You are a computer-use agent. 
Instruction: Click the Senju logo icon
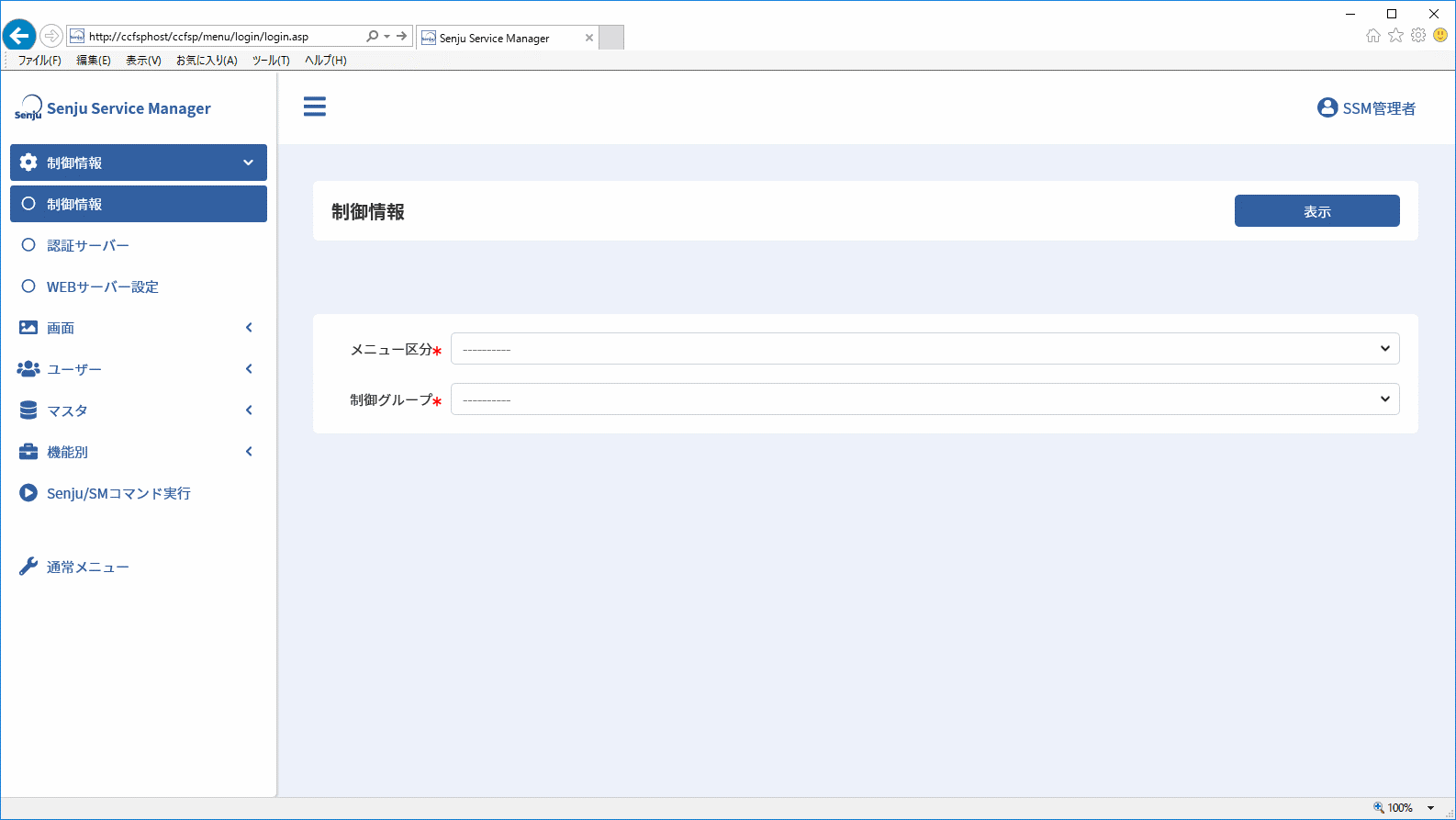28,107
